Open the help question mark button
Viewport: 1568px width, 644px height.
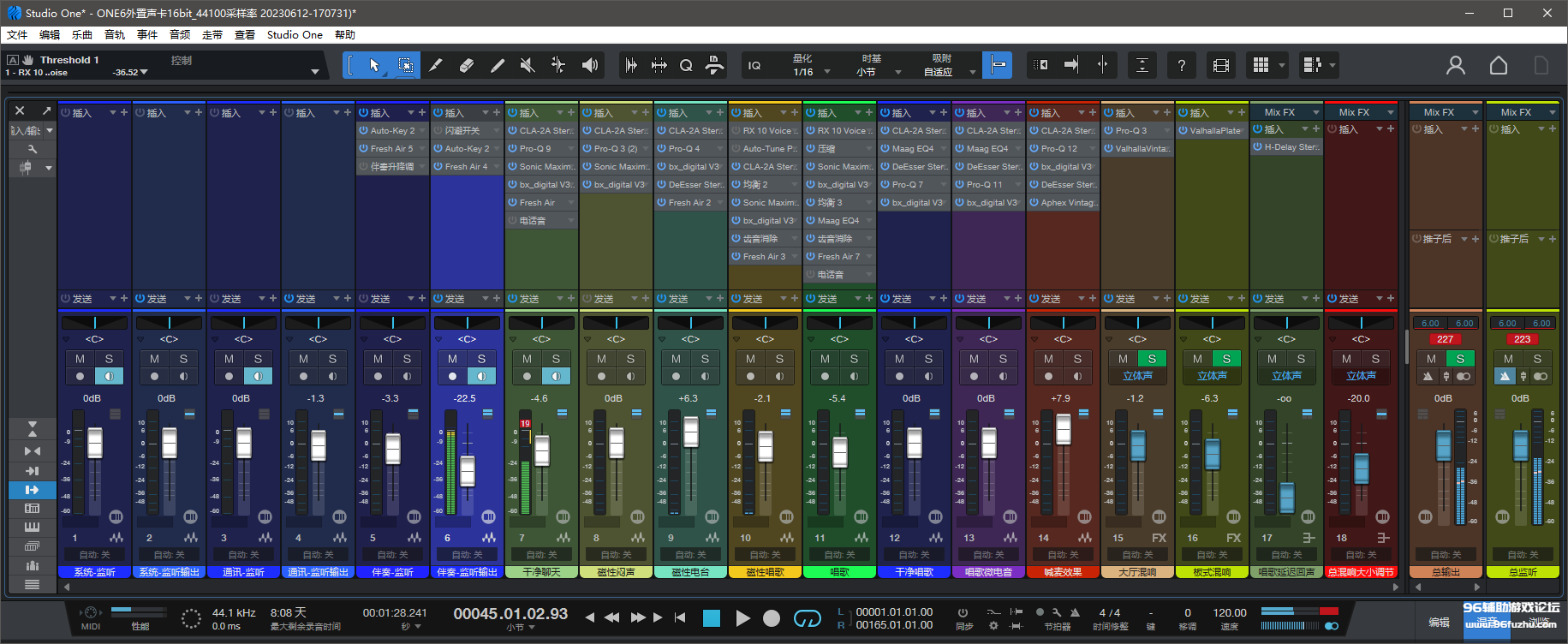(1182, 65)
